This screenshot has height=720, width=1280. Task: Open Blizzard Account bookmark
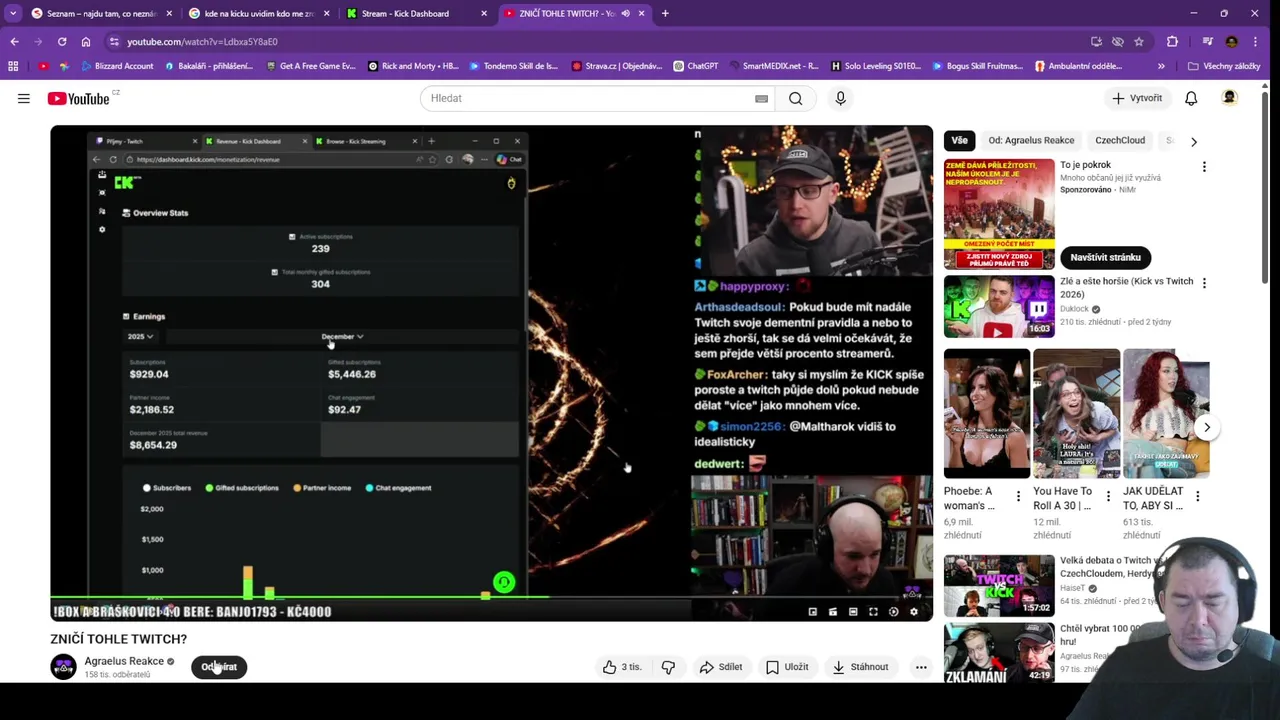click(x=117, y=66)
